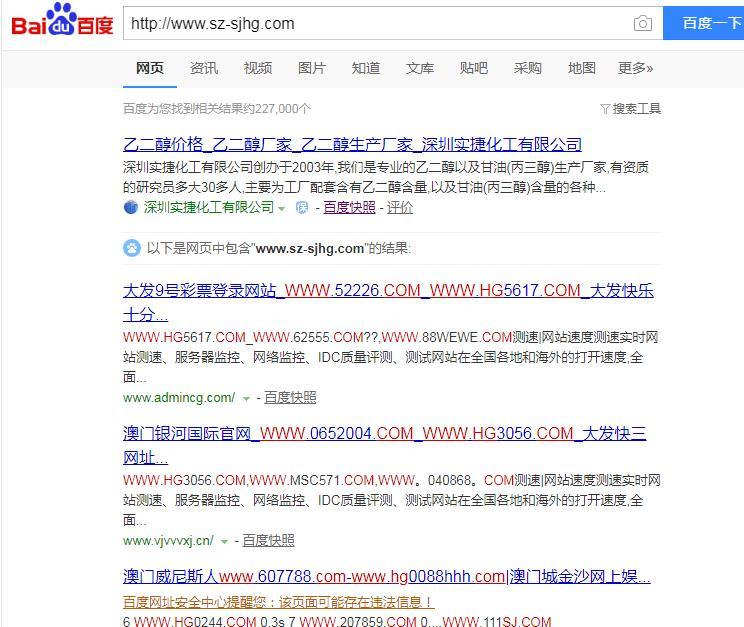Screen dimensions: 744x627
Task: Switch to the 贴吧 tab
Action: [x=474, y=68]
